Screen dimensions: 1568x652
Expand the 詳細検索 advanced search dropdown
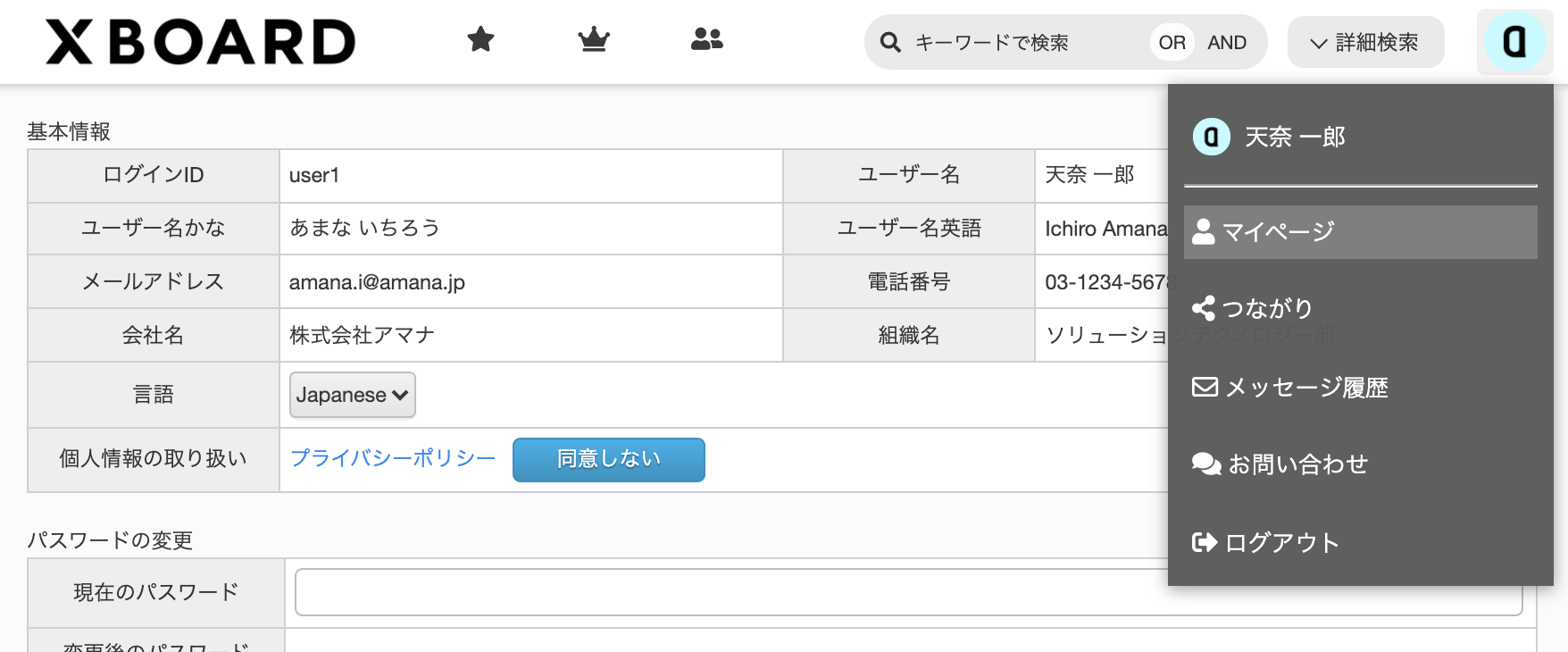(x=1365, y=42)
